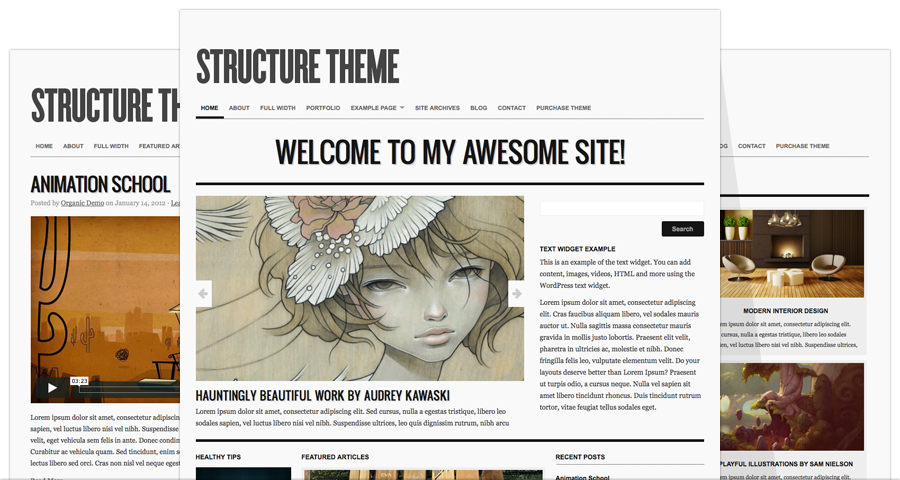Click the Audrey Kawasaki featured slider image
Viewport: 900px width, 480px height.
click(360, 288)
